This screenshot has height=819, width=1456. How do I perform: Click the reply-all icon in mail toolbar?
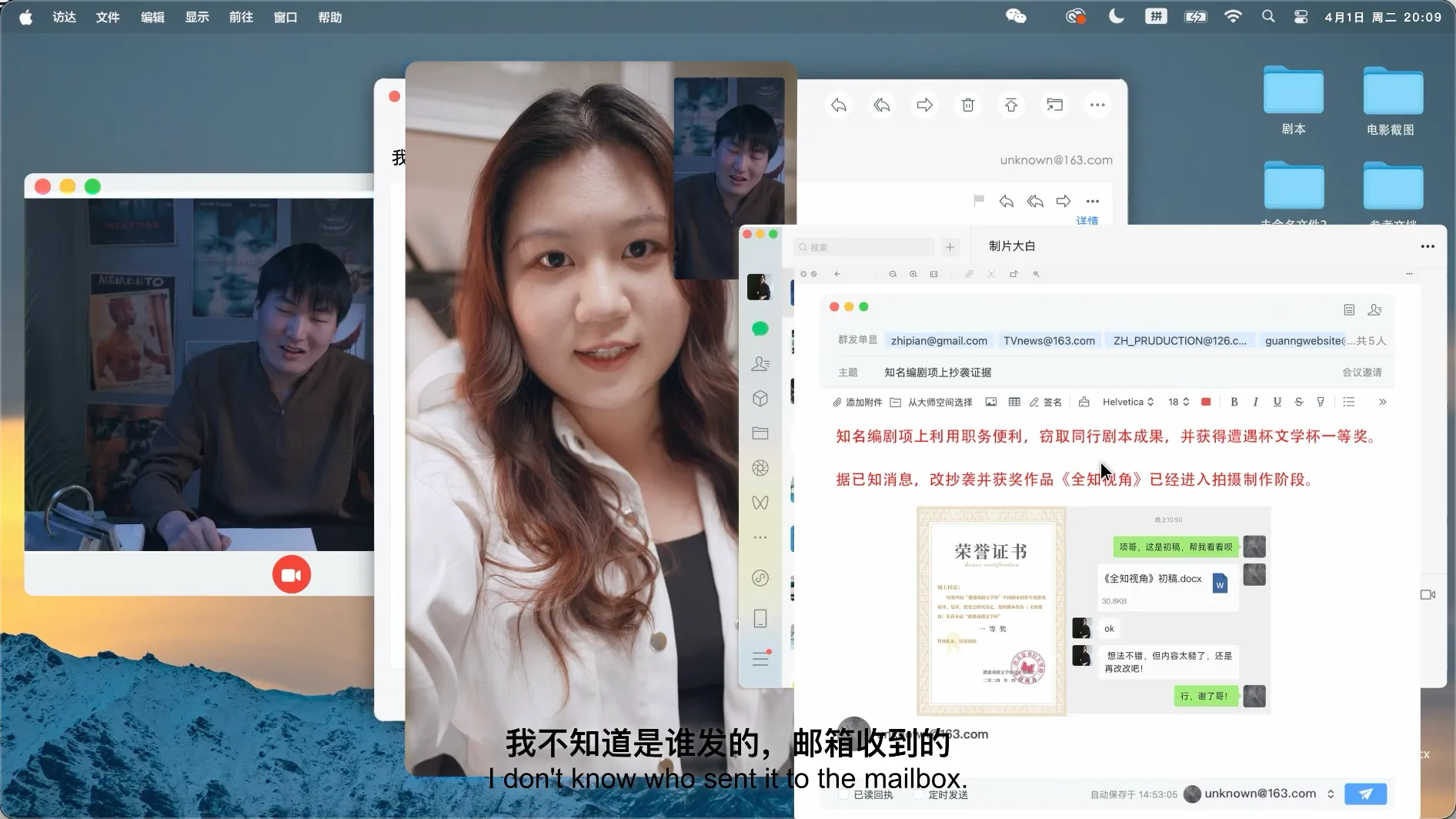[882, 105]
